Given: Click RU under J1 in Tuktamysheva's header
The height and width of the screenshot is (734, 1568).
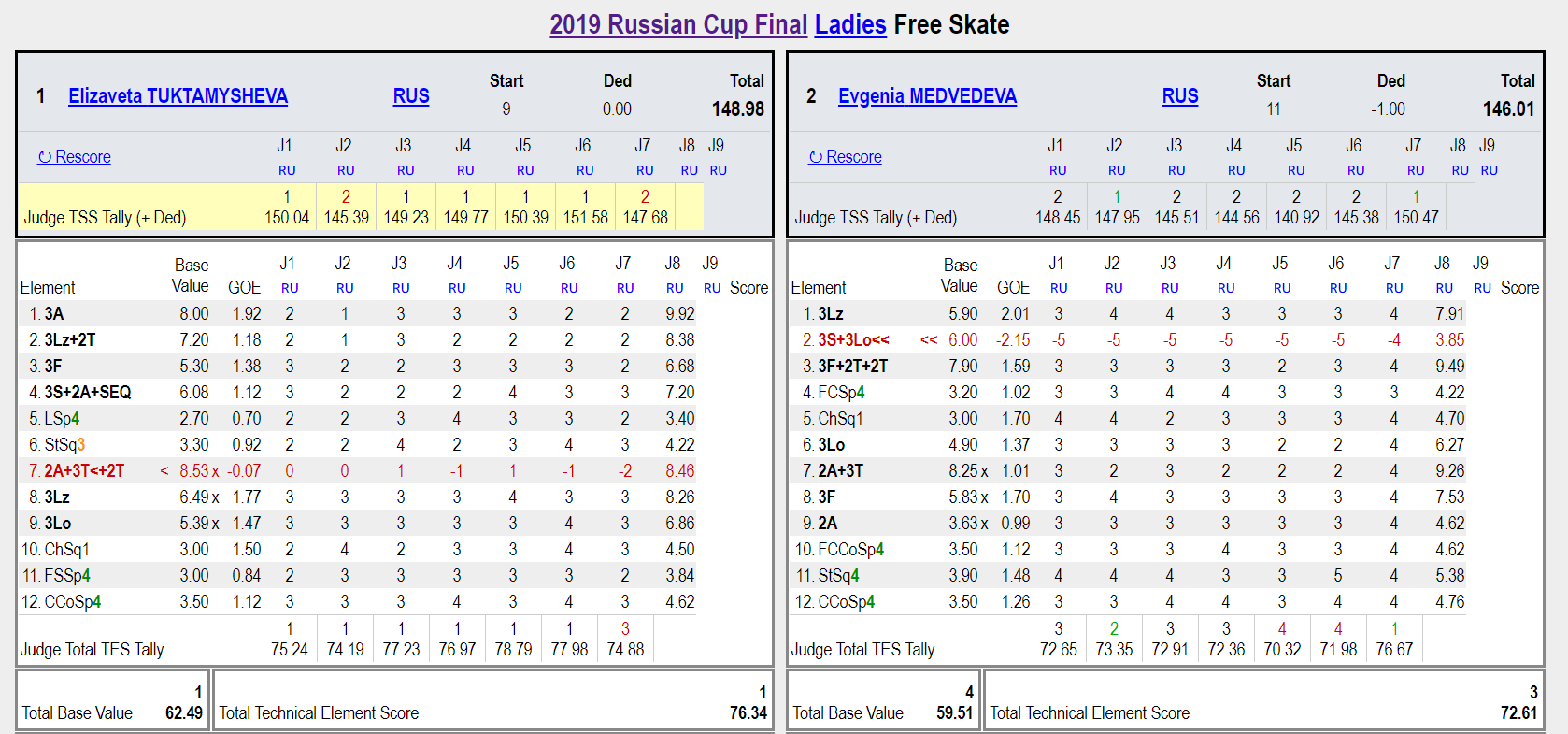Looking at the screenshot, I should pyautogui.click(x=287, y=170).
